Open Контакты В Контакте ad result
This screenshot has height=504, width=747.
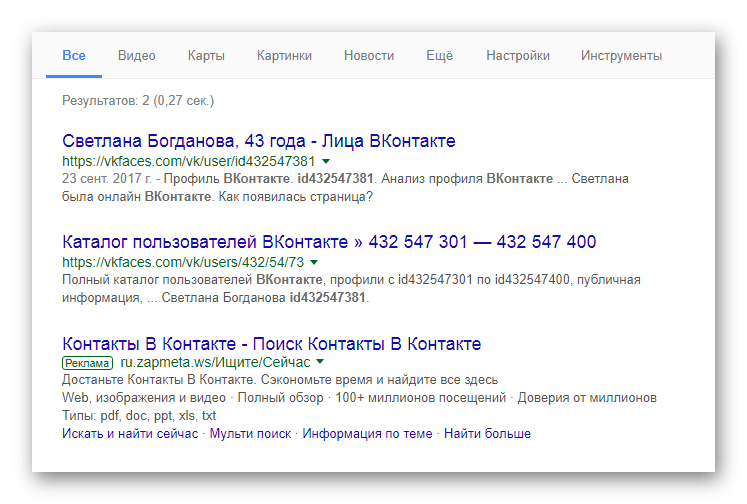pos(272,344)
